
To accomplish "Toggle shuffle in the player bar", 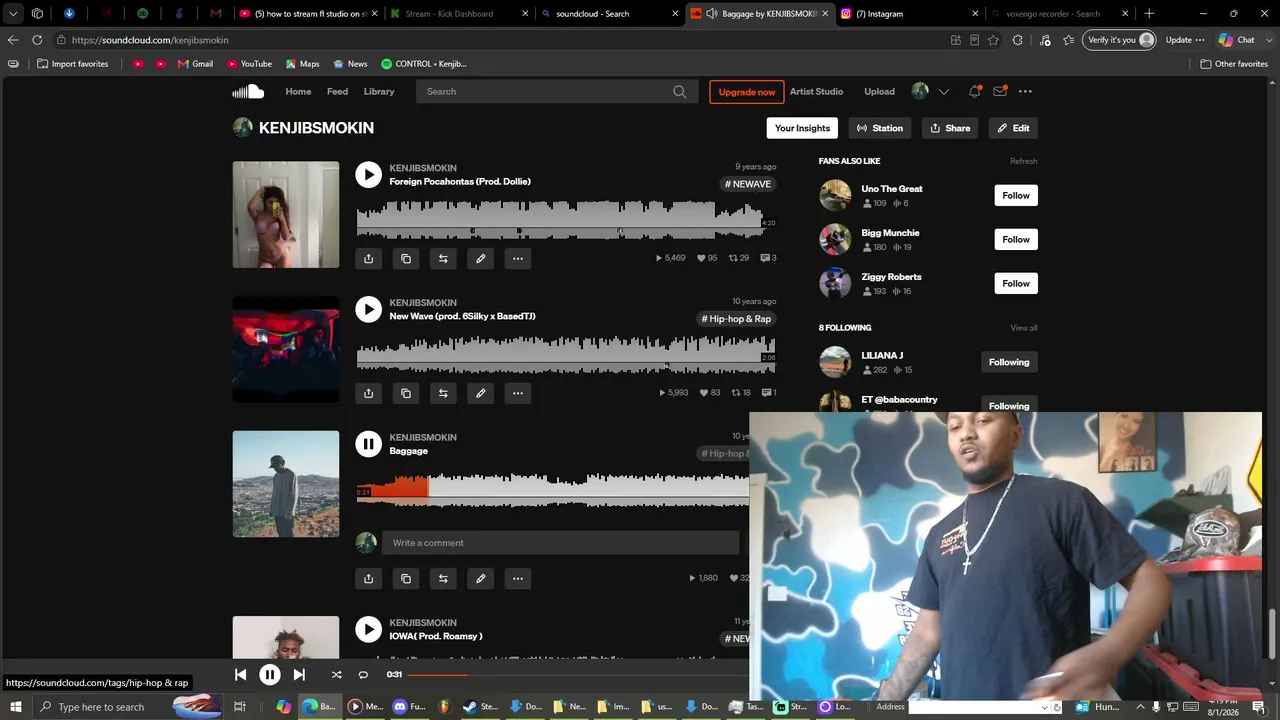I will 336,675.
